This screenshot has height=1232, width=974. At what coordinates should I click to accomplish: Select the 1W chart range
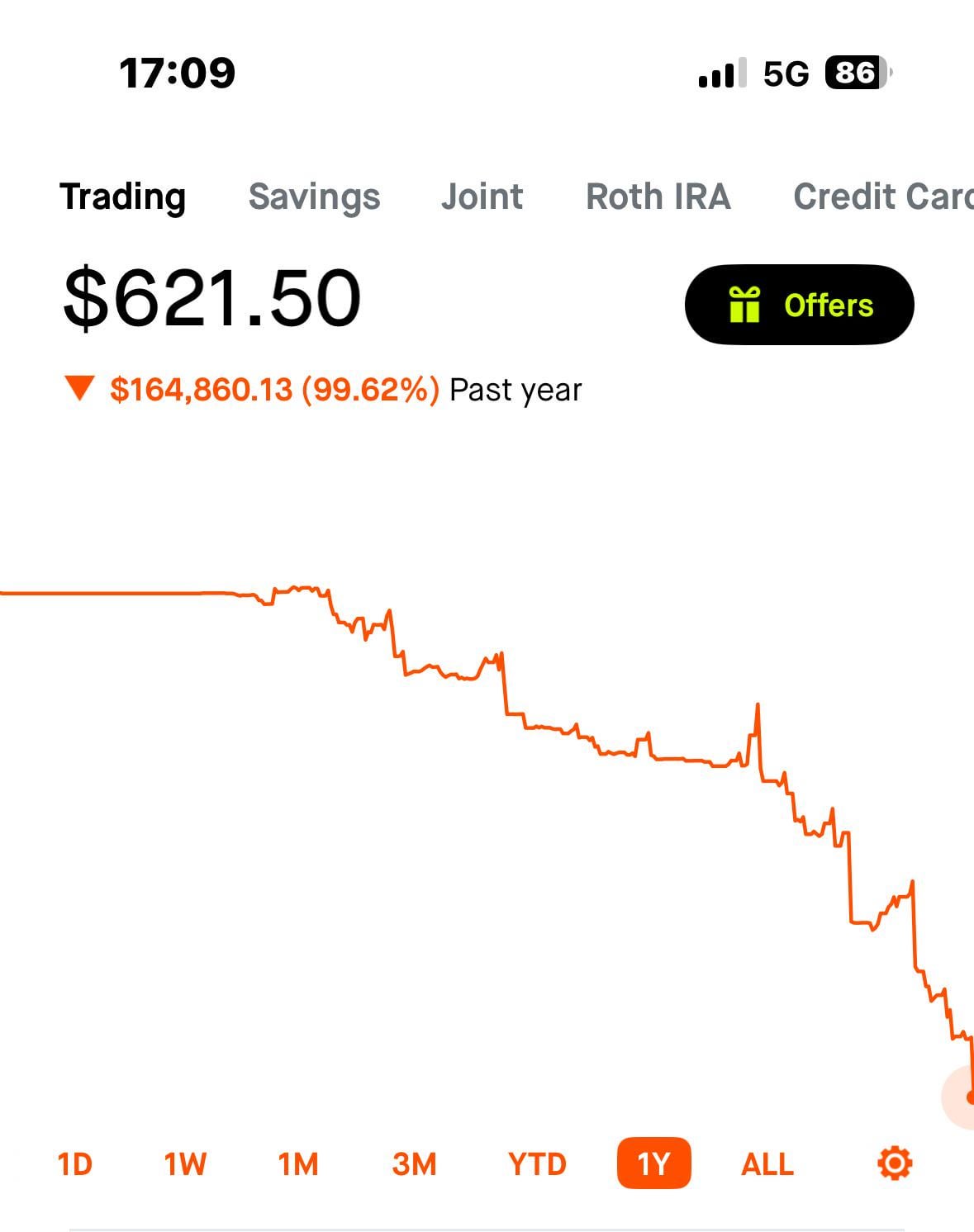pyautogui.click(x=185, y=1164)
